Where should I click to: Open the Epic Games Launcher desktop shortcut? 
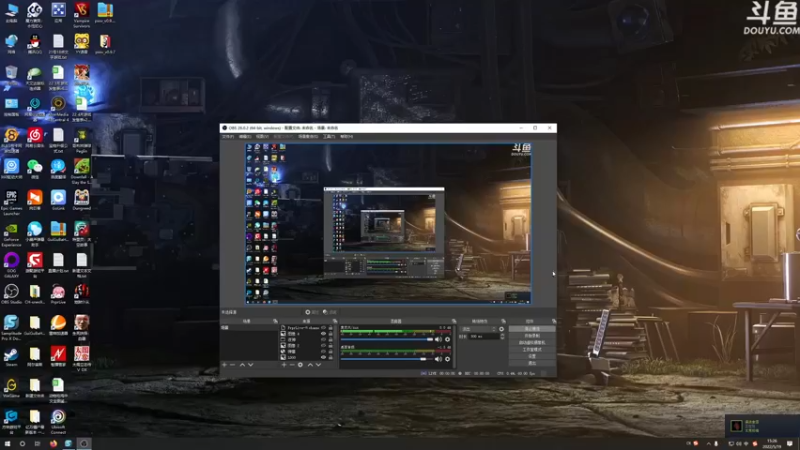pyautogui.click(x=11, y=201)
